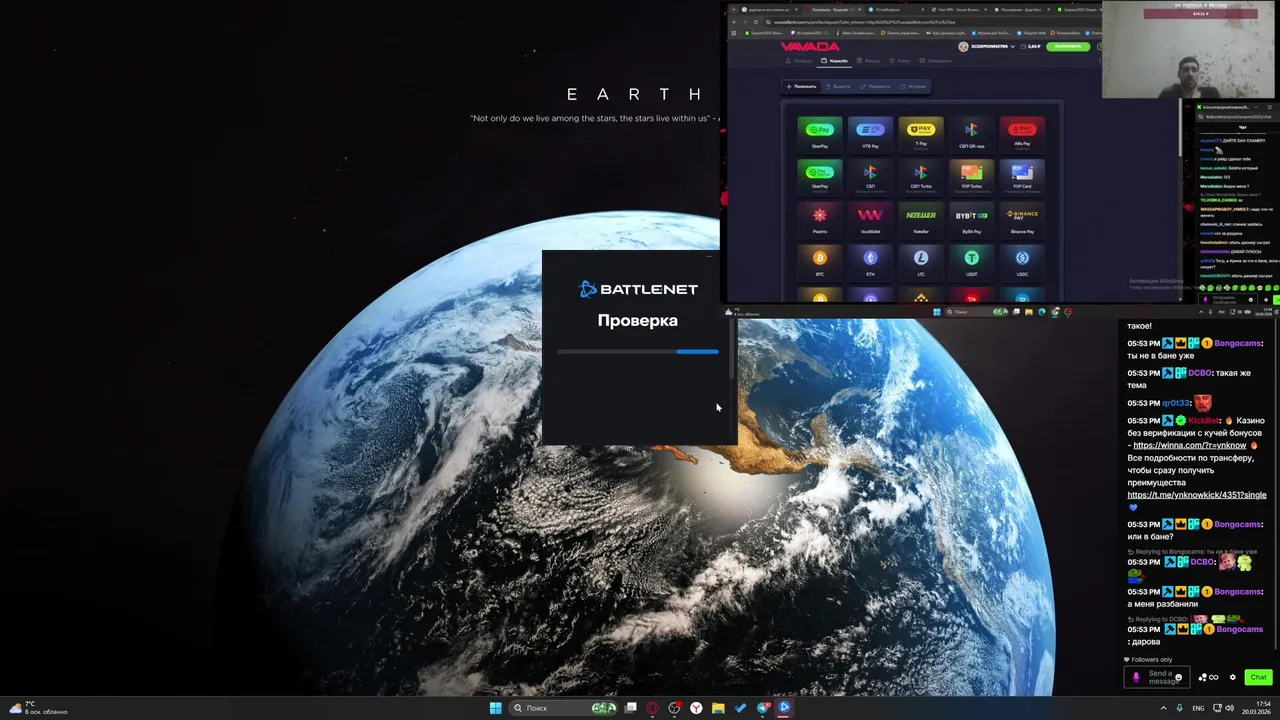The image size is (1280, 720).
Task: Open File Explorer from the taskbar
Action: 718,708
